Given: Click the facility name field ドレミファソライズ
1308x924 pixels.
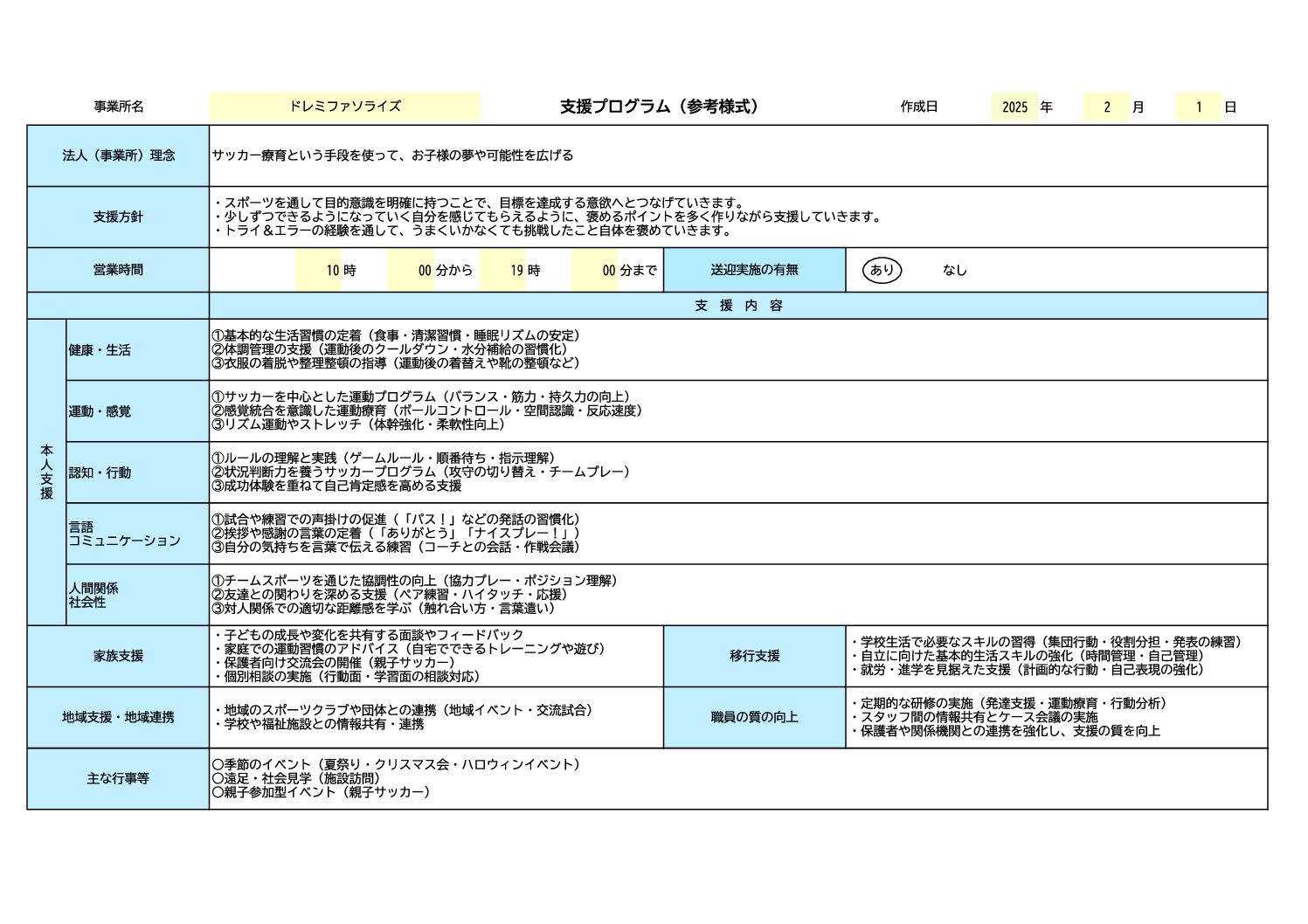Looking at the screenshot, I should pos(344,107).
